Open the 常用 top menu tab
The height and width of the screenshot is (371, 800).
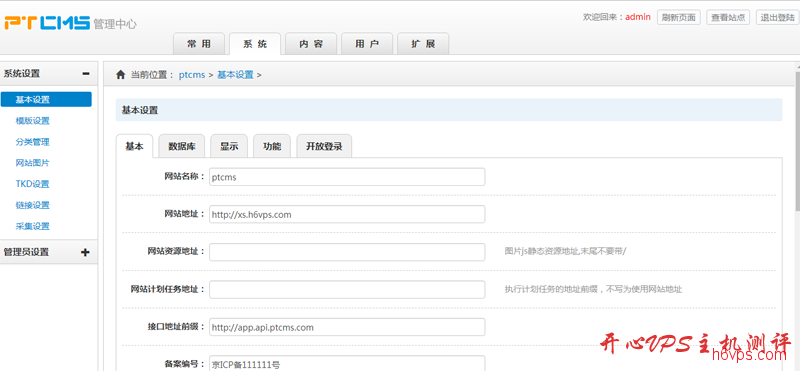pyautogui.click(x=199, y=44)
